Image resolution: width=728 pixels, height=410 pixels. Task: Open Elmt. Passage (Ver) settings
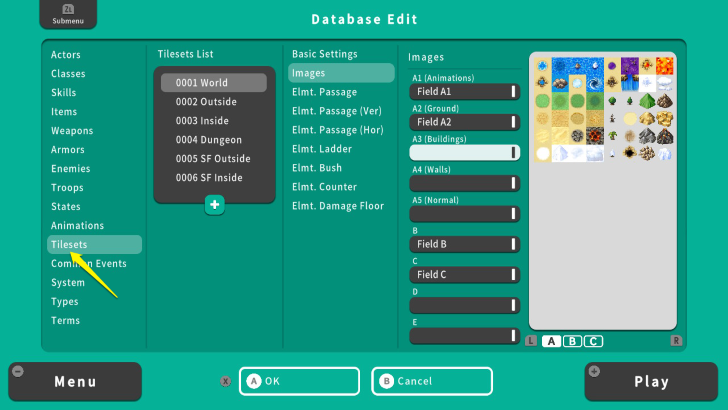click(x=337, y=111)
